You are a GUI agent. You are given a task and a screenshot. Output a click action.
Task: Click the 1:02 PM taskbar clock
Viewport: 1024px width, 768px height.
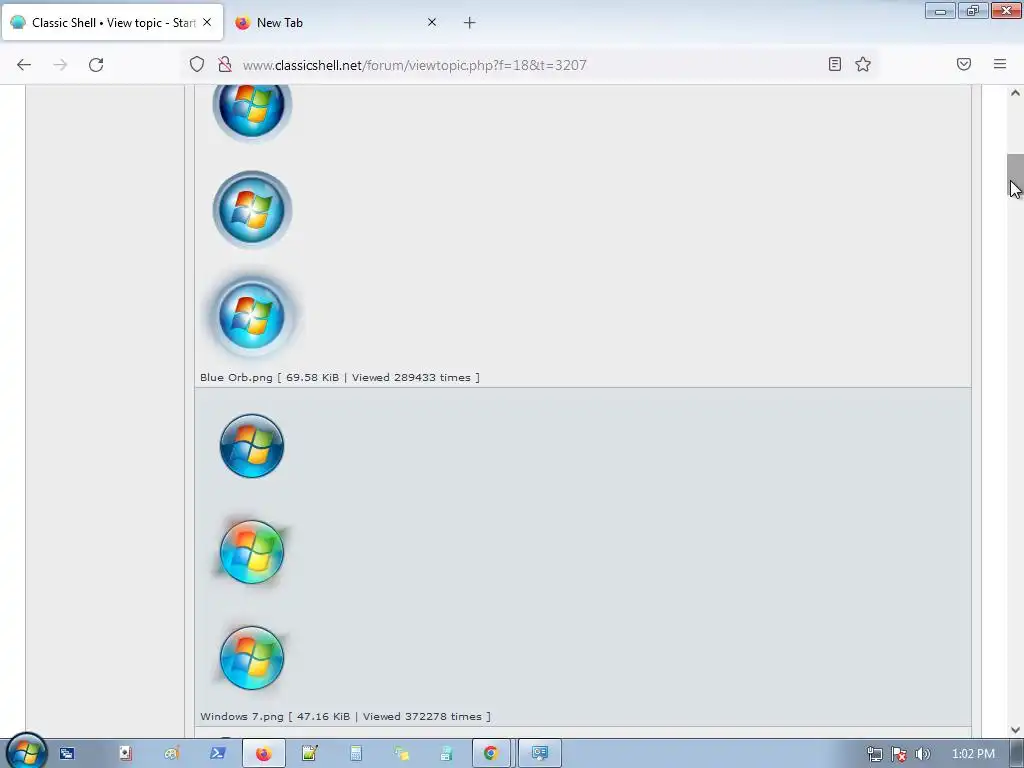click(973, 754)
